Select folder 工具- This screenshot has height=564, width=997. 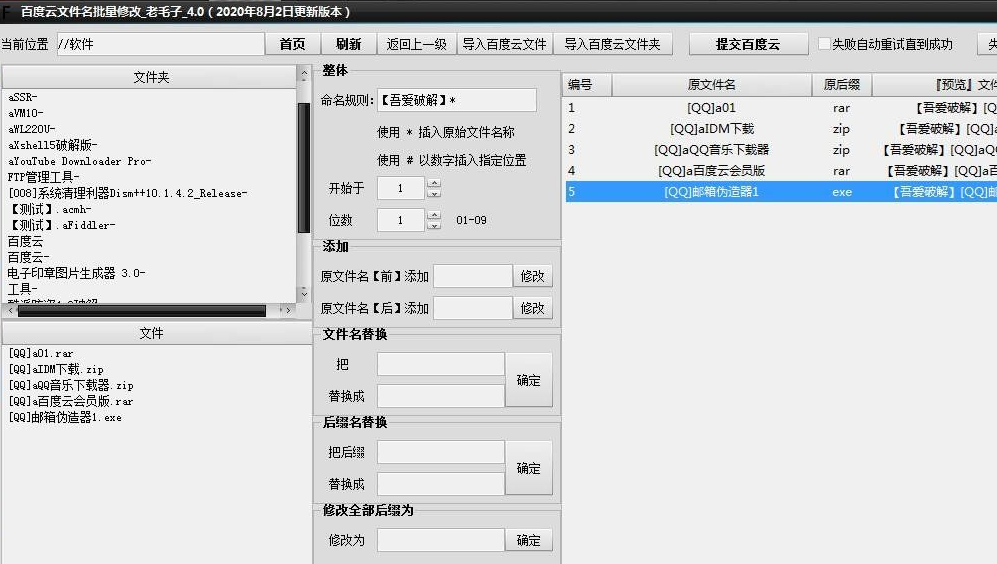22,289
